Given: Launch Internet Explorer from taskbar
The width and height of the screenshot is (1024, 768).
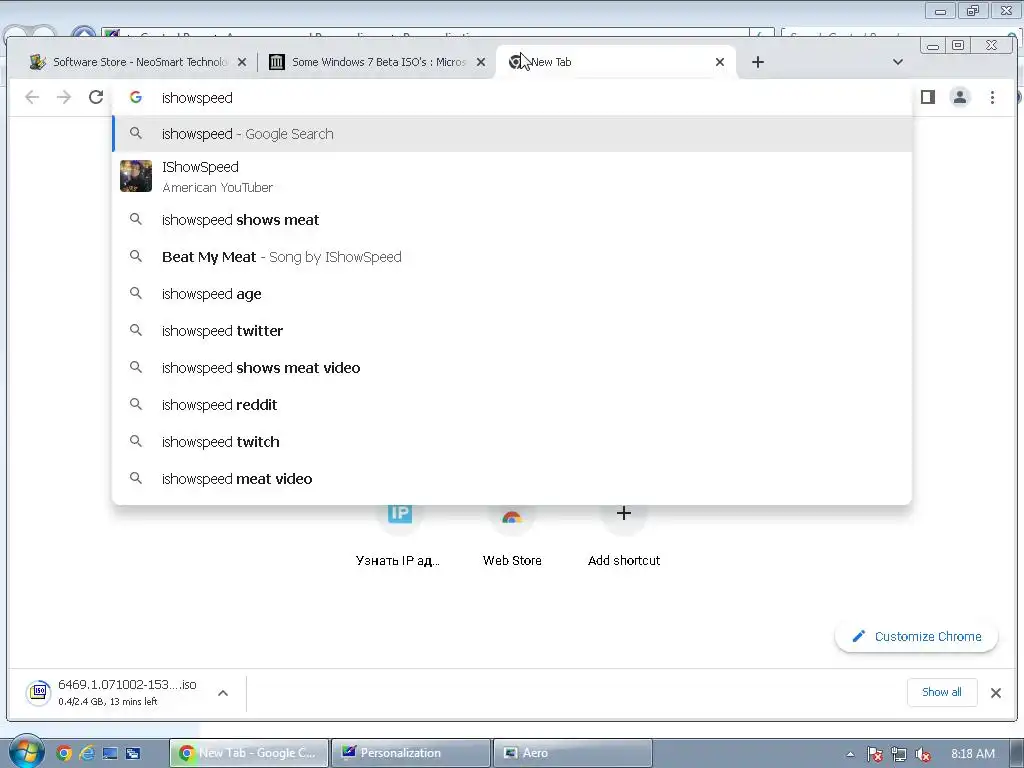Looking at the screenshot, I should tap(87, 754).
